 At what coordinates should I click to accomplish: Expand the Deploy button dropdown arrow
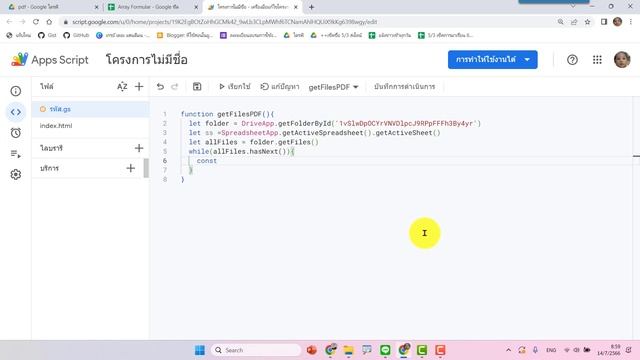527,60
